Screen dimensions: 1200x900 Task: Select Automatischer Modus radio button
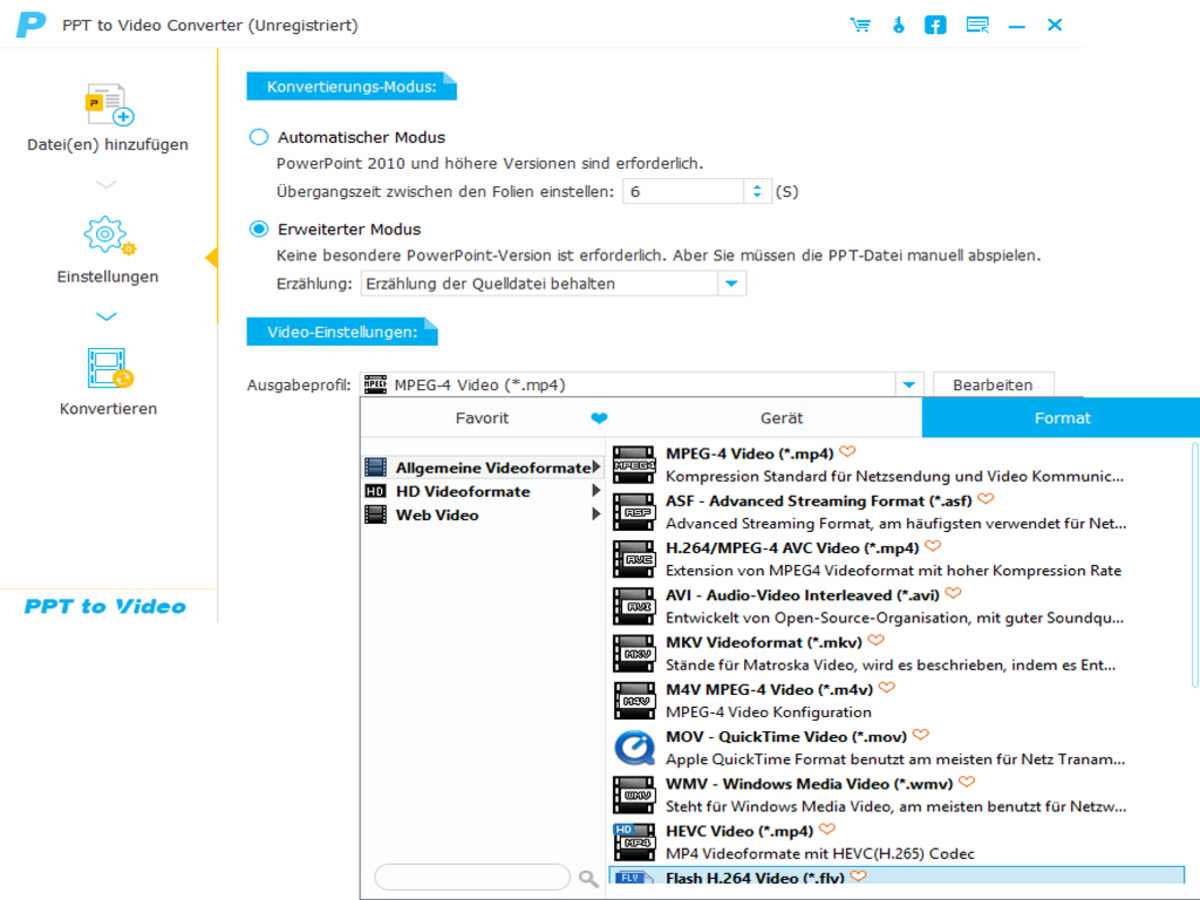point(259,137)
